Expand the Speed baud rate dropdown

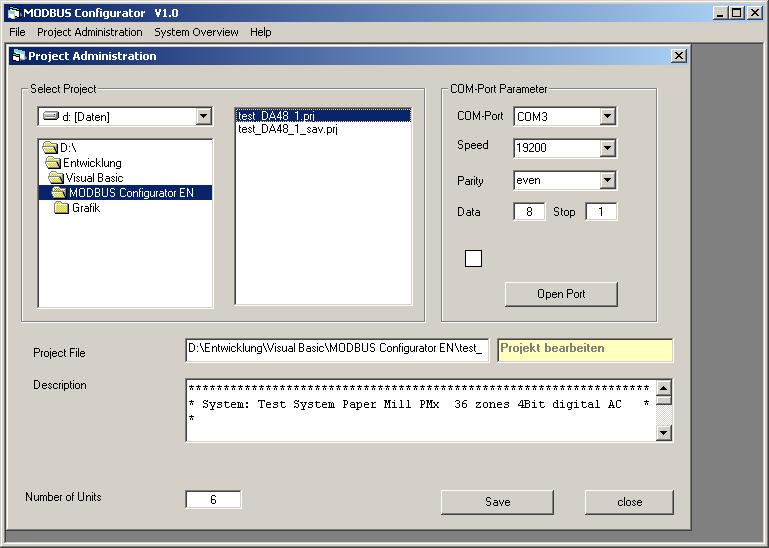click(607, 149)
